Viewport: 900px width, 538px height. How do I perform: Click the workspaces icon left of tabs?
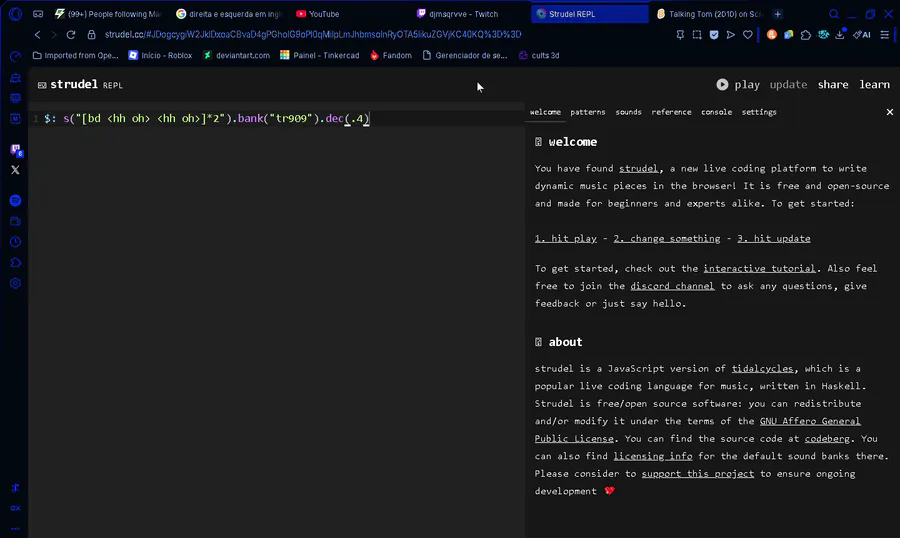[x=38, y=14]
